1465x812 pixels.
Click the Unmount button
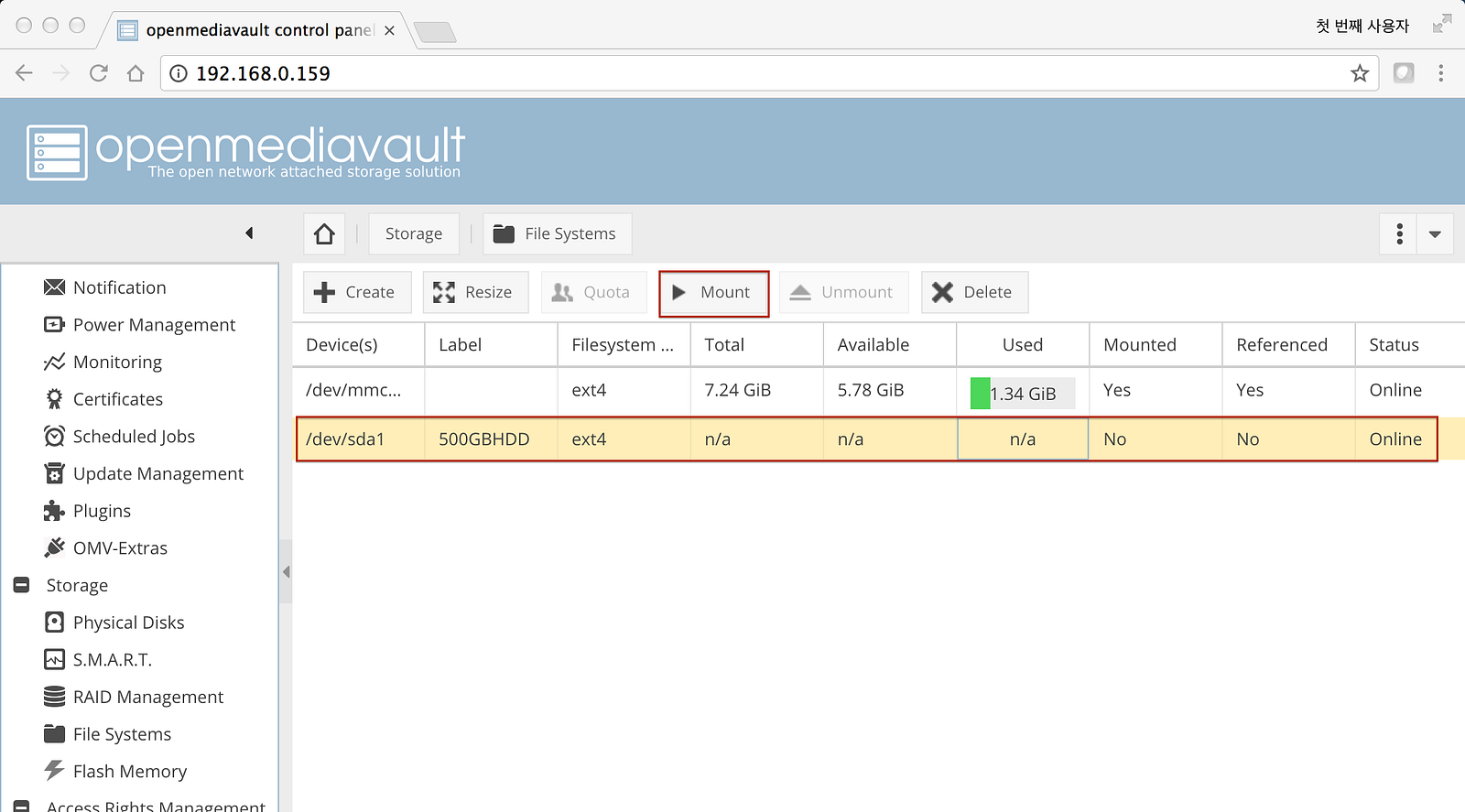coord(843,292)
